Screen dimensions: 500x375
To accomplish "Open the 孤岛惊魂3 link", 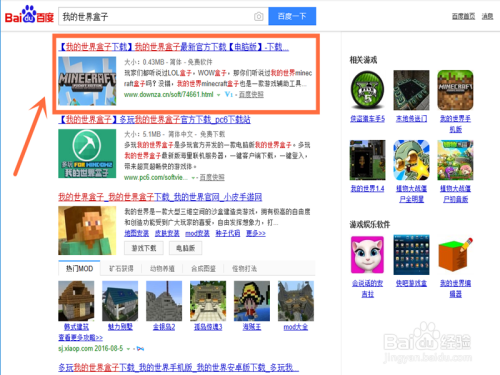I will tap(208, 327).
